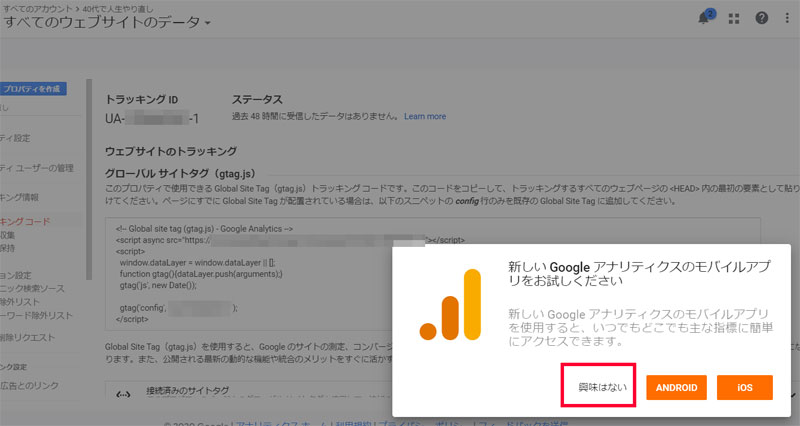Screen dimensions: 800x426
Task: Open 広告とのリンク in sidebar
Action: tap(30, 385)
